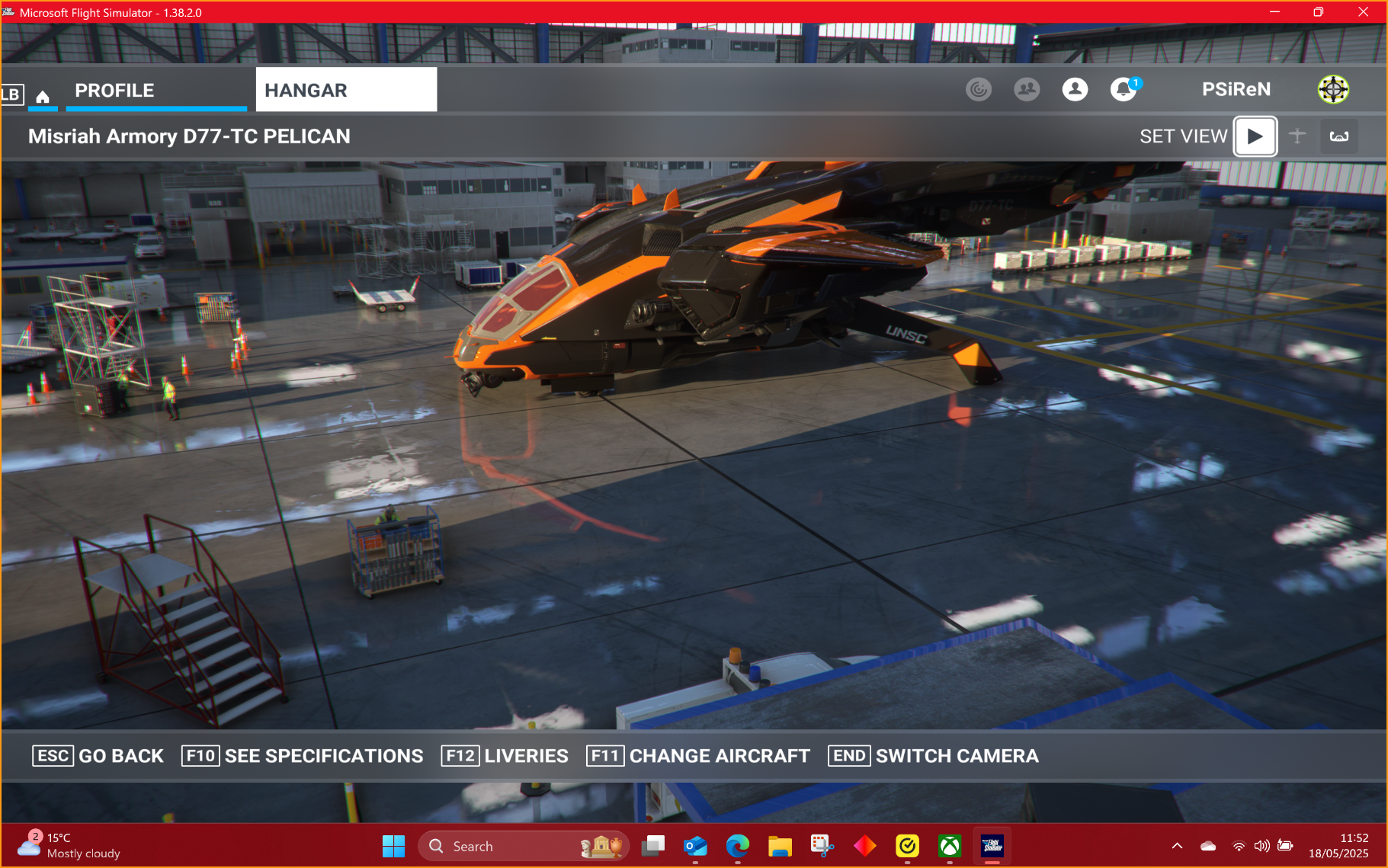
Task: Click the F11 key hint icon
Action: (x=605, y=756)
